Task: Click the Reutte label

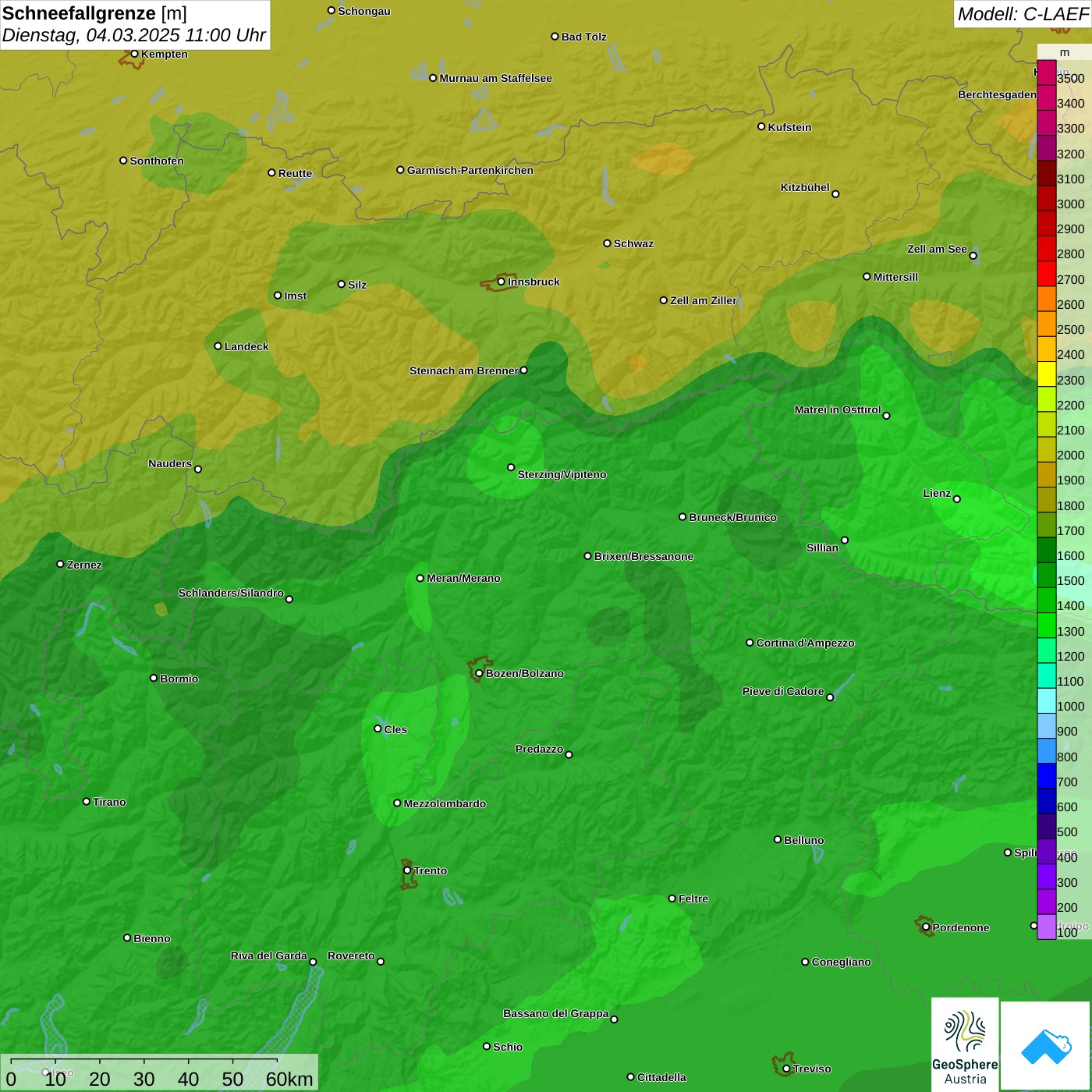Action: (x=295, y=173)
